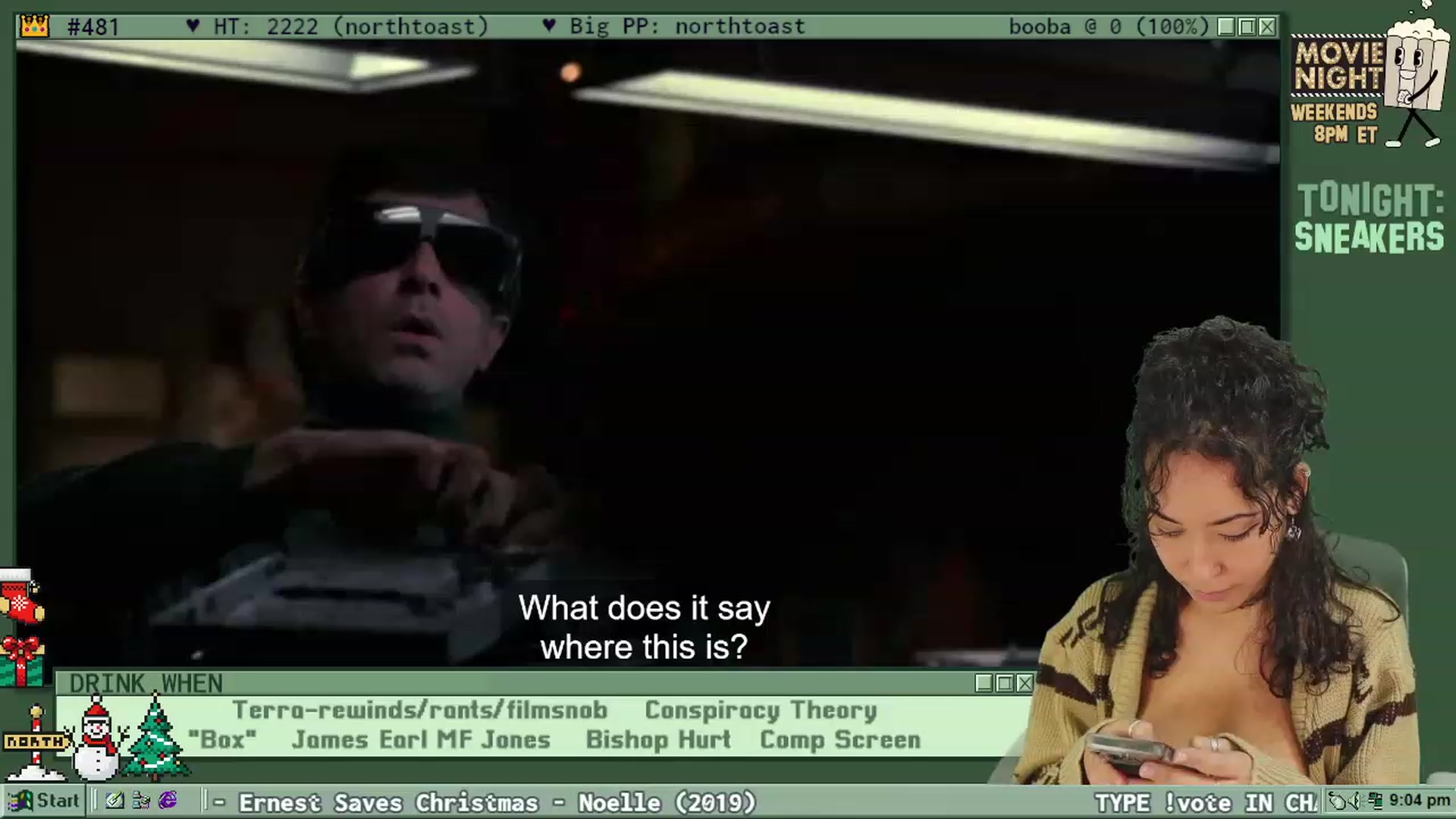Click the 'Comp Screen' drink rule

(x=840, y=739)
